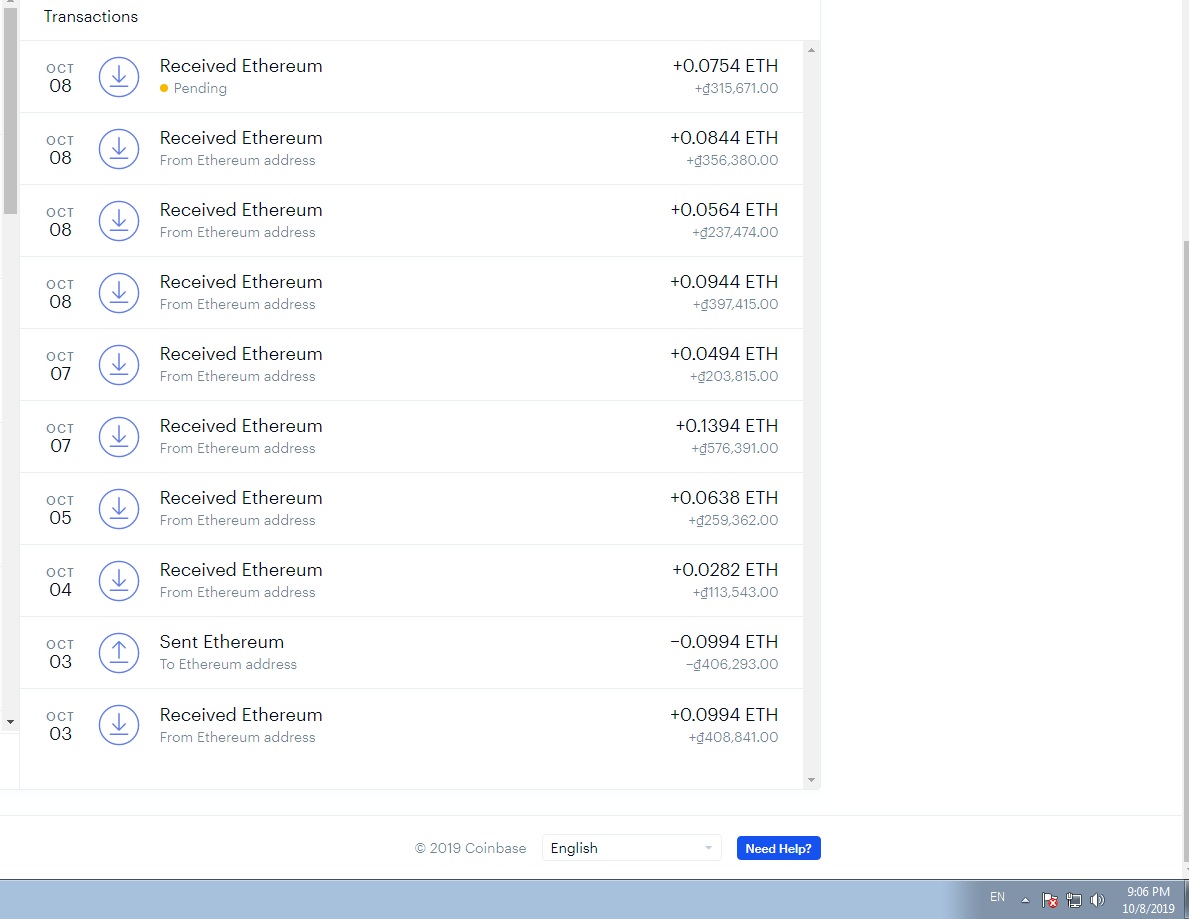Select the +0.0494 ETH amount

[724, 354]
